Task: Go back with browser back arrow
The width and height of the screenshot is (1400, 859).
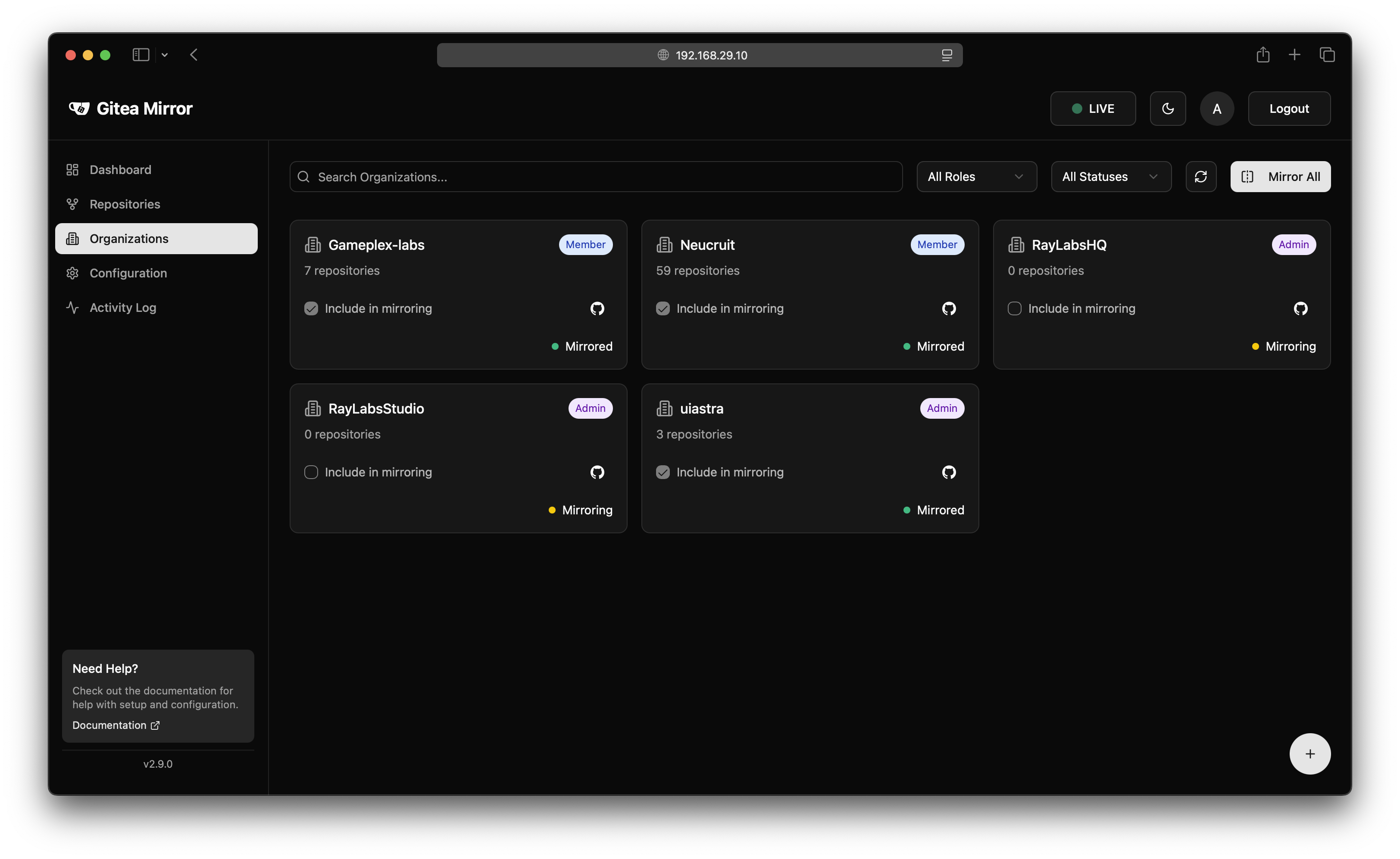Action: click(194, 55)
